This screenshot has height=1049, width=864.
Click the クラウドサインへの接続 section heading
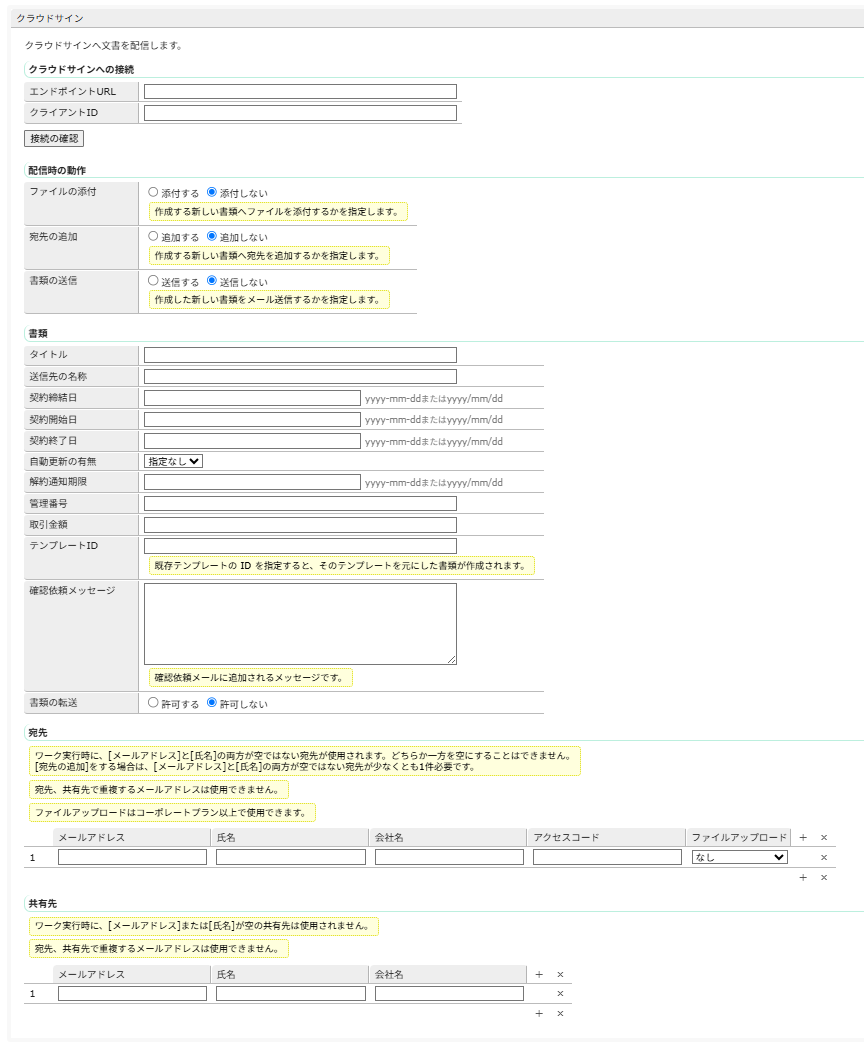(x=81, y=70)
